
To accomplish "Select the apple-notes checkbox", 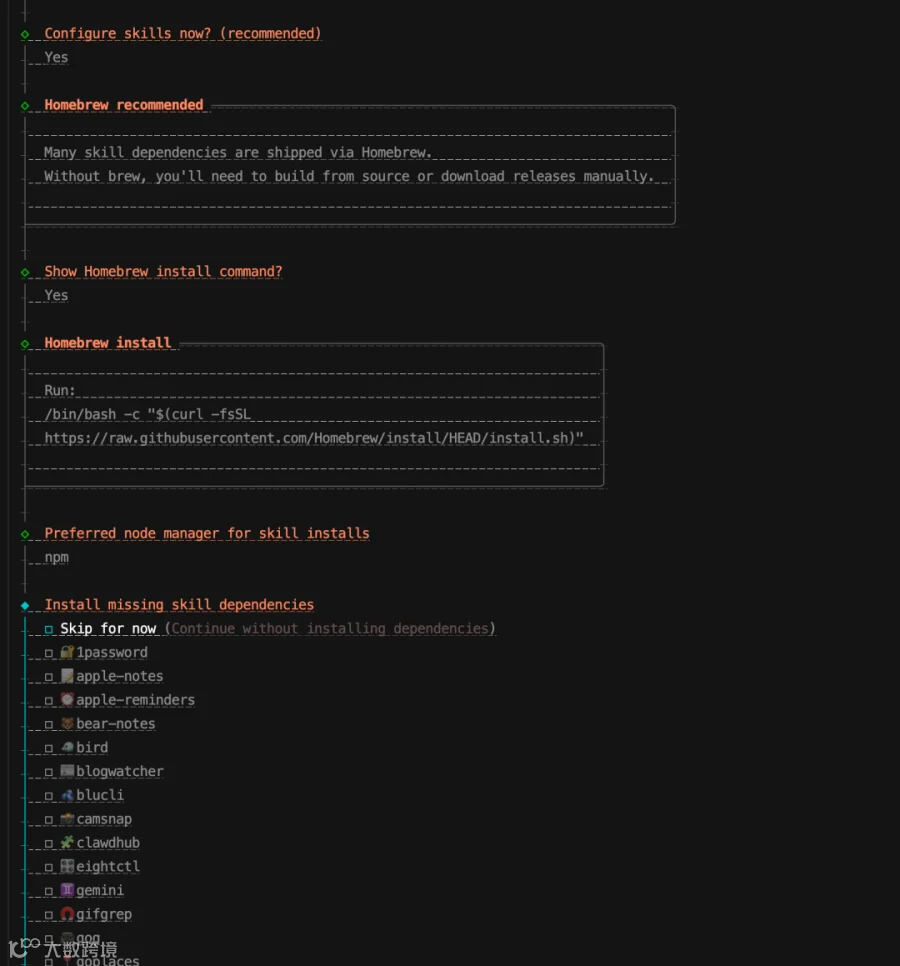I will 49,677.
